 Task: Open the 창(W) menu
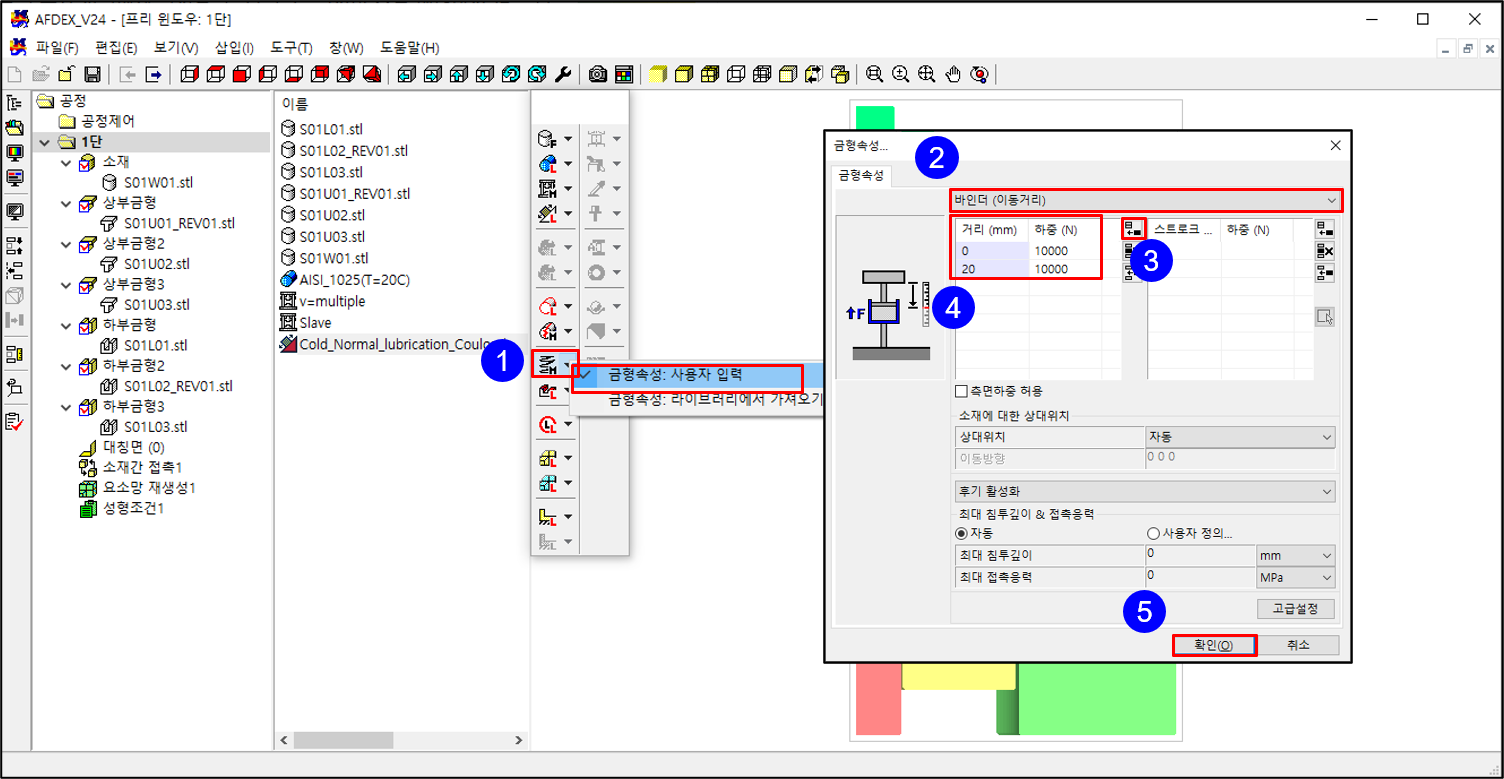click(347, 48)
